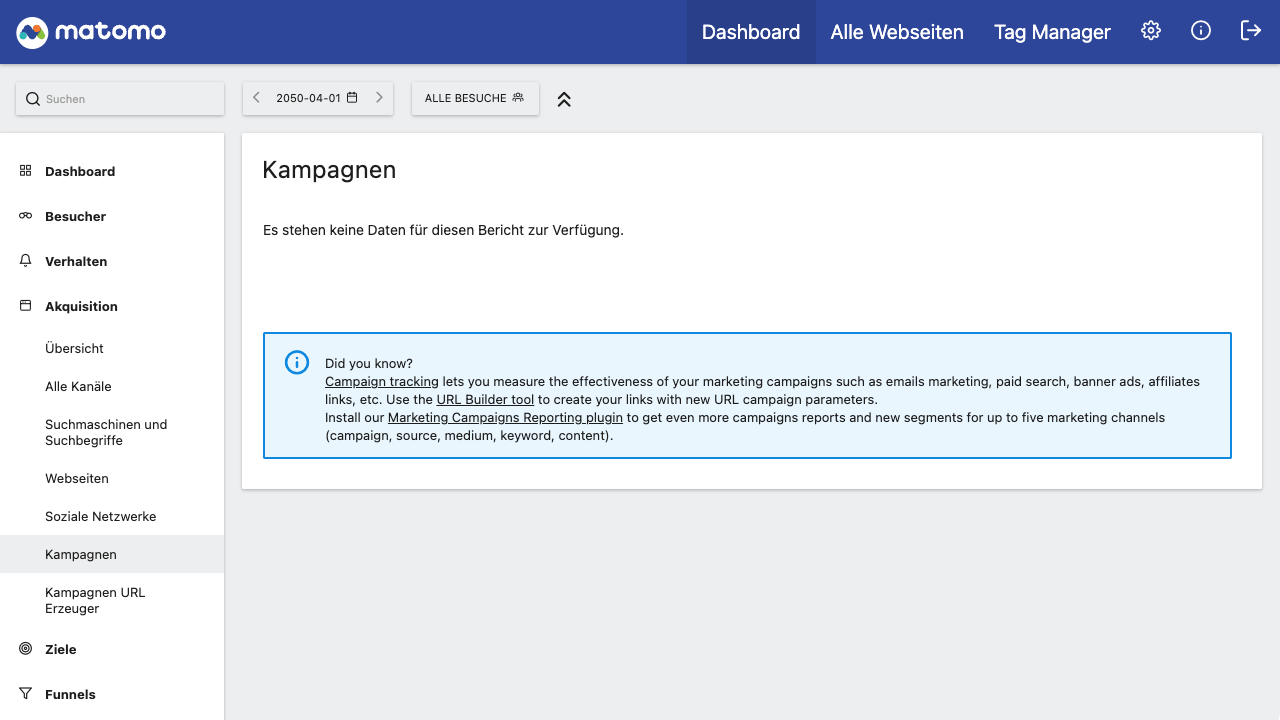Image resolution: width=1280 pixels, height=720 pixels.
Task: Expand the Funnels sidebar section
Action: (x=112, y=694)
